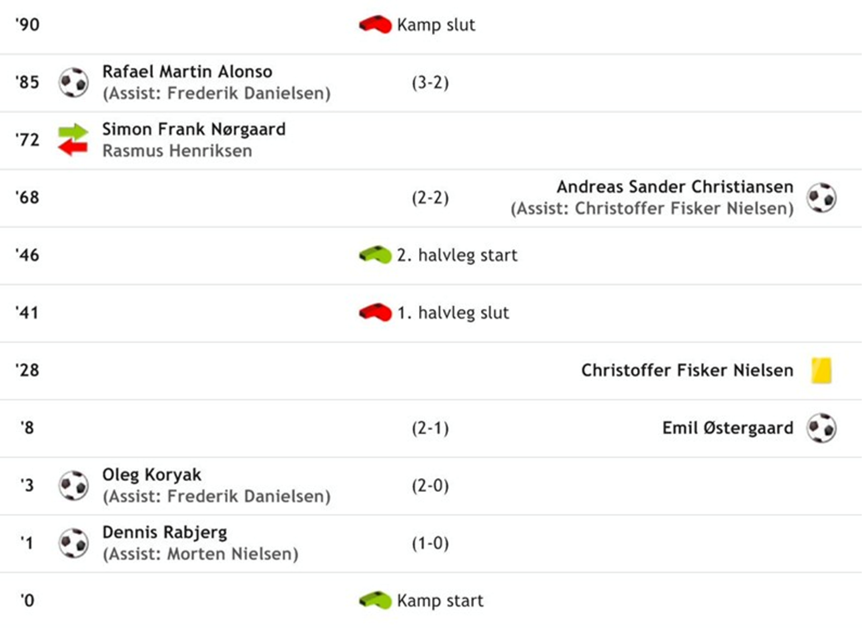This screenshot has width=868, height=628.
Task: Click the Assist: Morten Nielsen text
Action: tap(200, 554)
